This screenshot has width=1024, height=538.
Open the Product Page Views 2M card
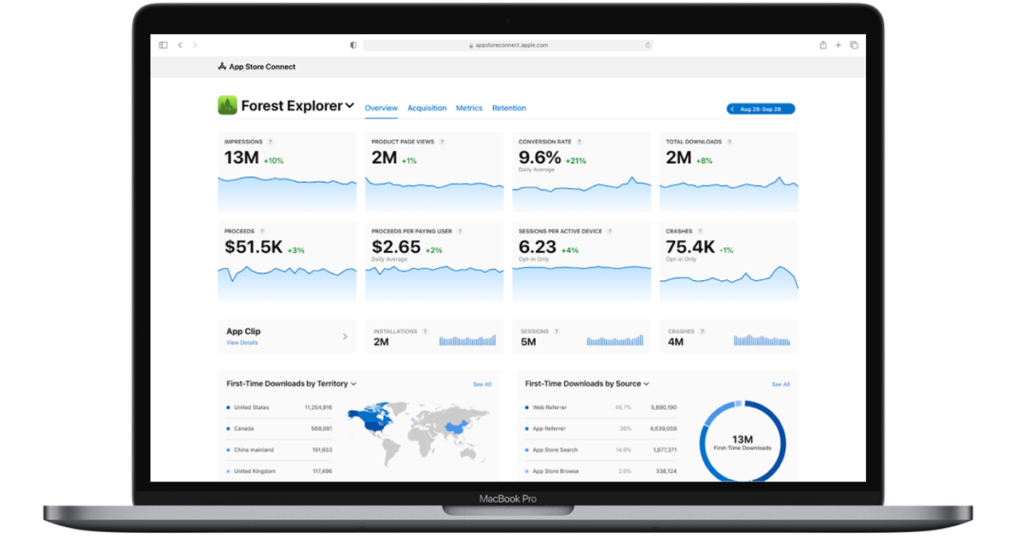tap(434, 172)
